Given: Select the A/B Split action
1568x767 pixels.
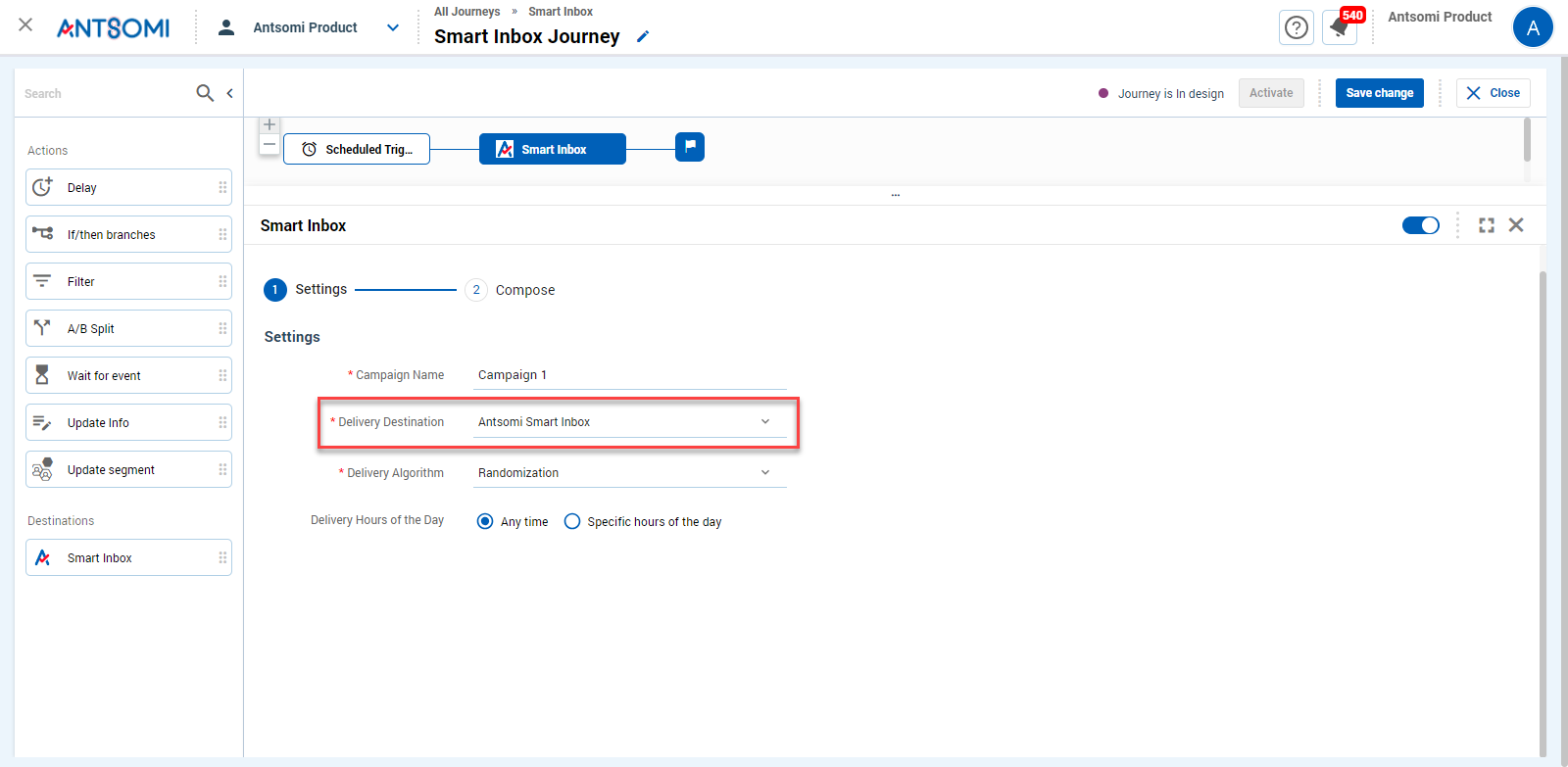Looking at the screenshot, I should [128, 328].
